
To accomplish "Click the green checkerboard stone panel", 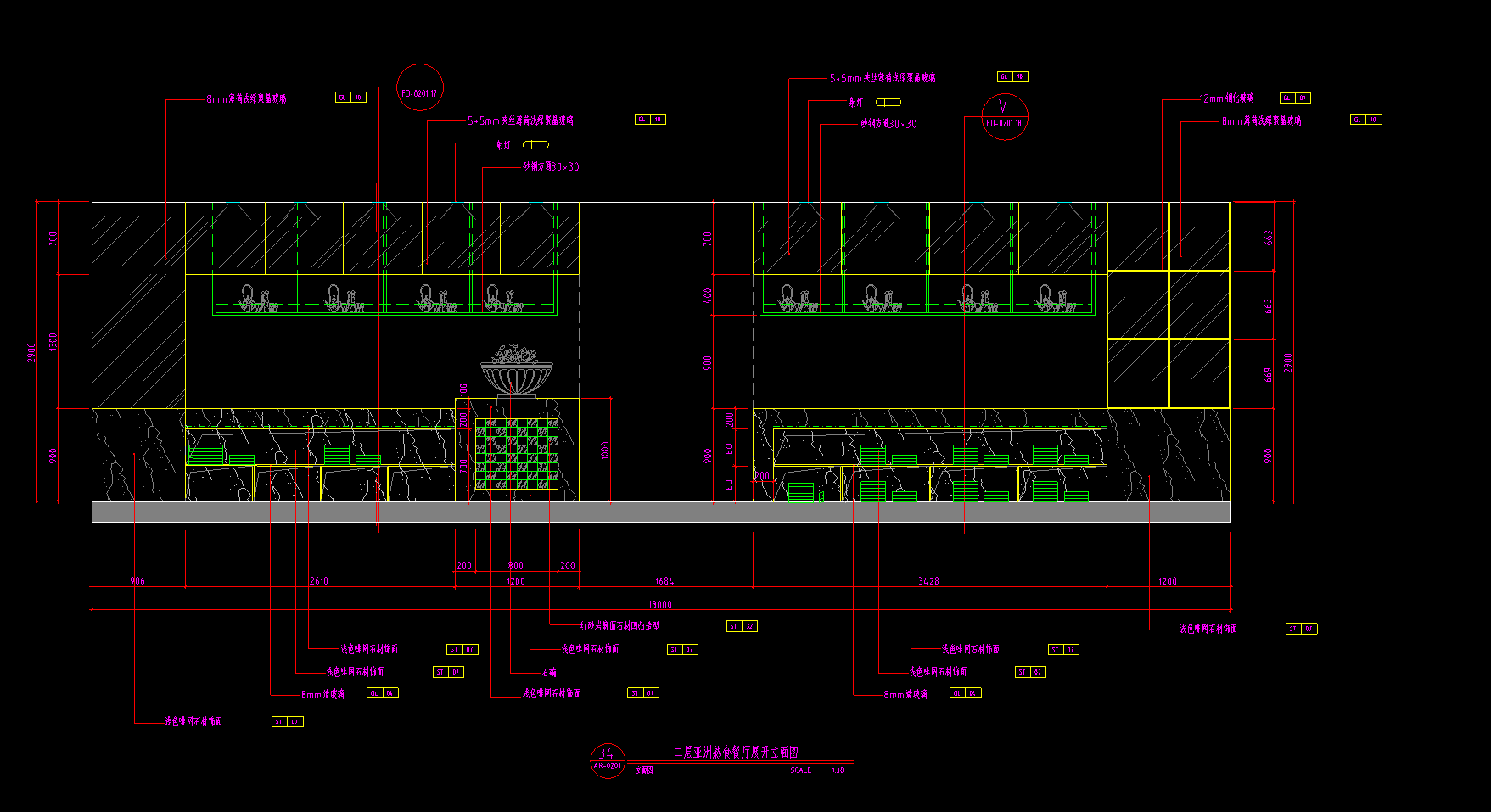I will (x=516, y=454).
